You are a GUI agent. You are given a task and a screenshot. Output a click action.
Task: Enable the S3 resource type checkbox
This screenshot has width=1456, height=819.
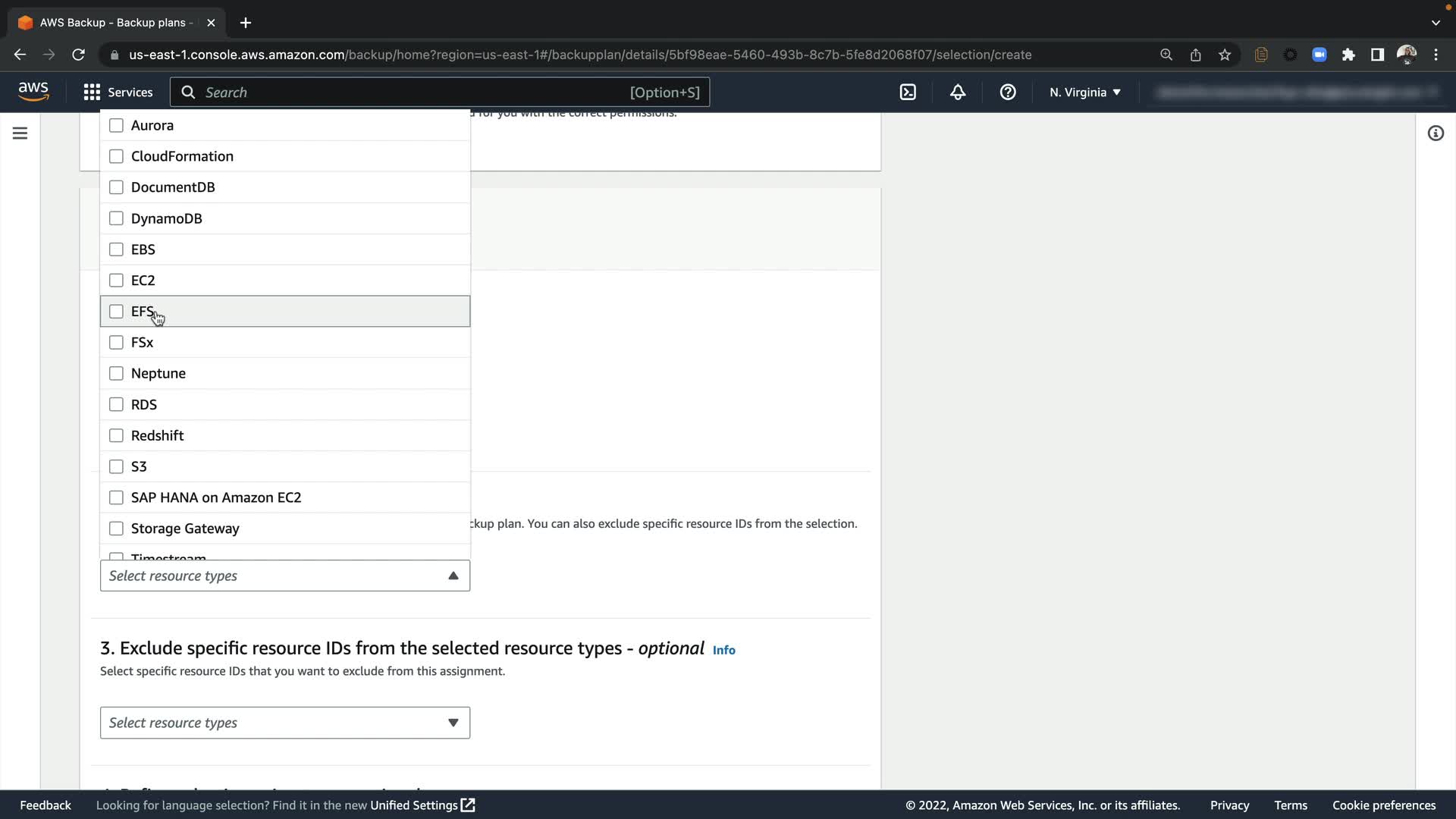(116, 466)
